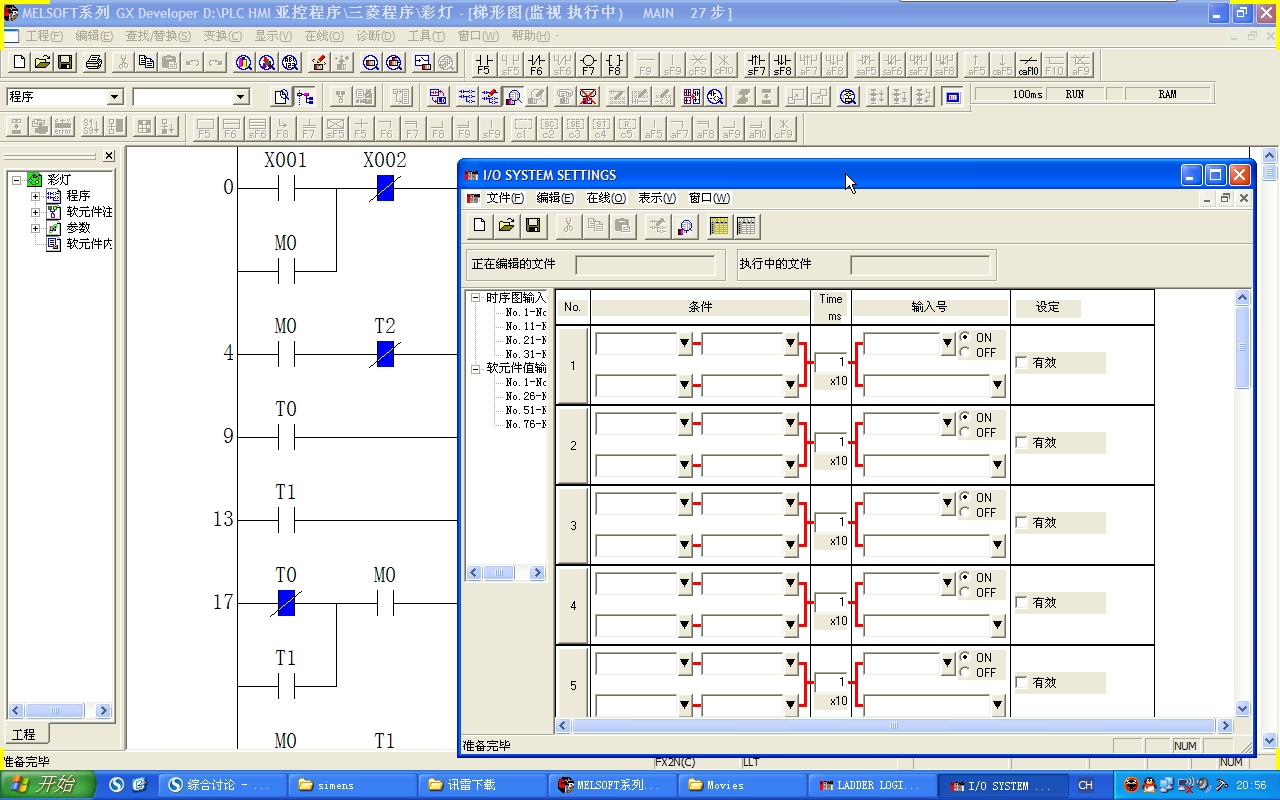The width and height of the screenshot is (1280, 800).
Task: Enable the 有效 checkbox for row 1
Action: click(1021, 363)
